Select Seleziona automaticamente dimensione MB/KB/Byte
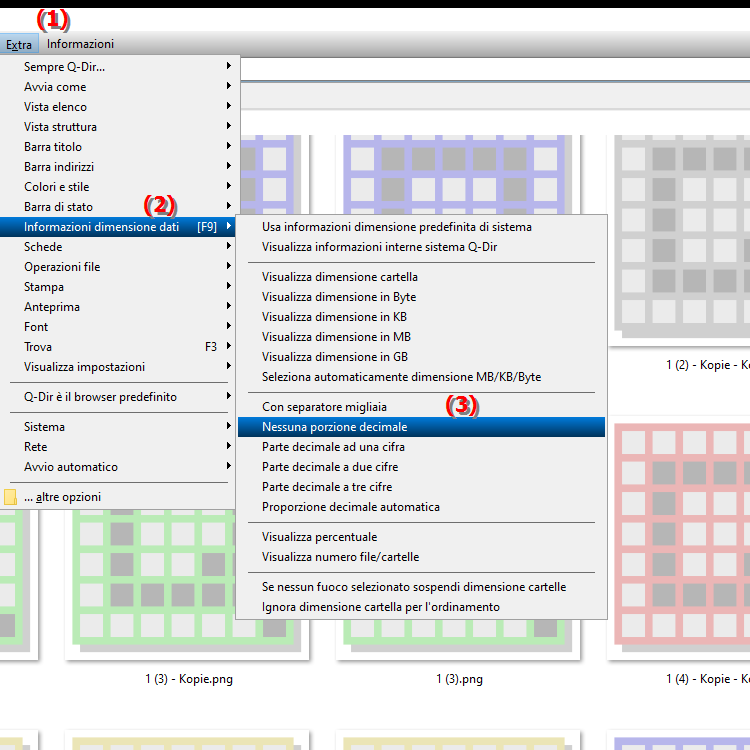Viewport: 750px width, 750px height. pos(421,377)
